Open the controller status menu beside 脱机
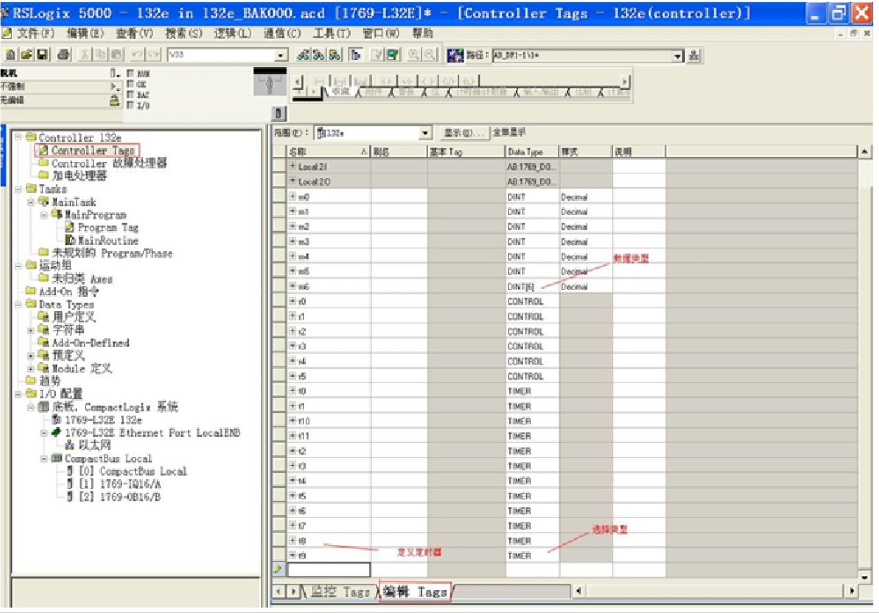 click(x=114, y=73)
